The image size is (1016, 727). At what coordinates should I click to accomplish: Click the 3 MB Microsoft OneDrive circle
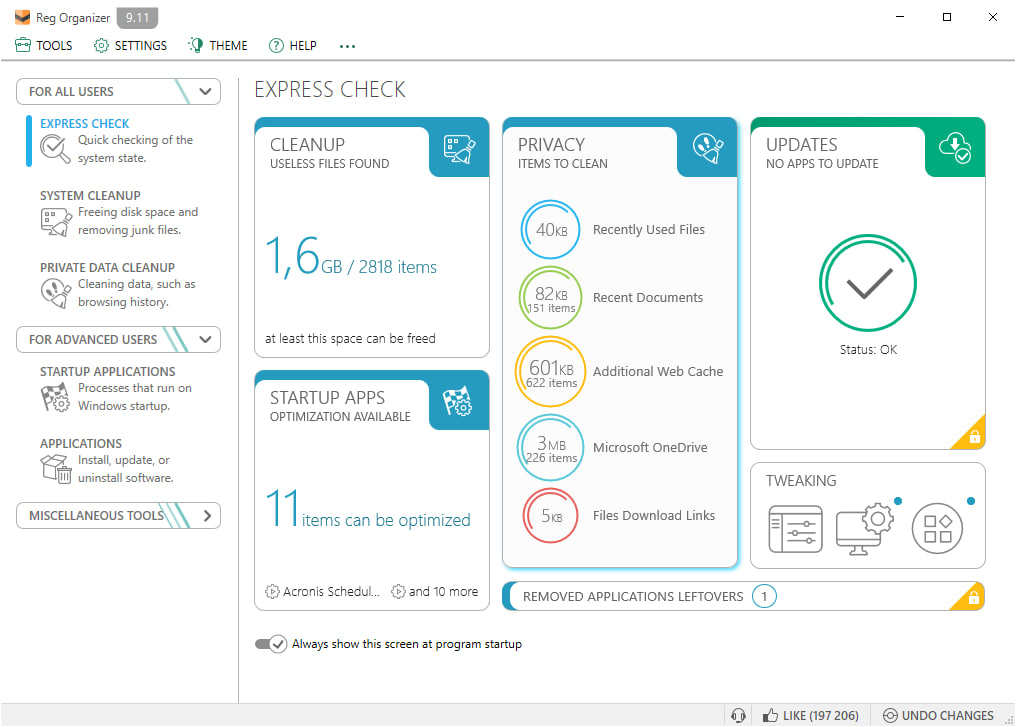[550, 448]
